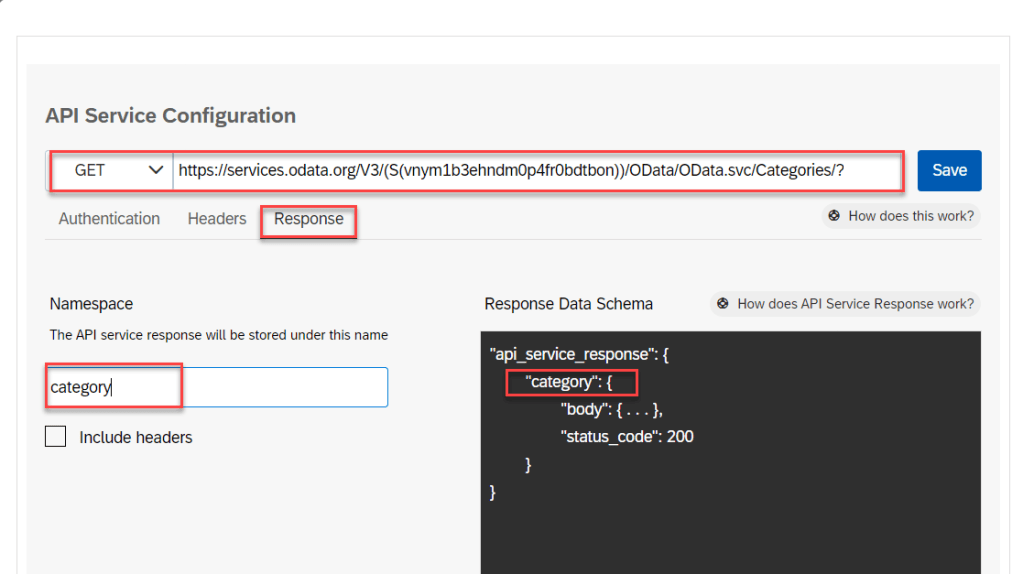Viewport: 1023px width, 574px height.
Task: Click the 'API Service Configuration' heading
Action: coord(170,116)
